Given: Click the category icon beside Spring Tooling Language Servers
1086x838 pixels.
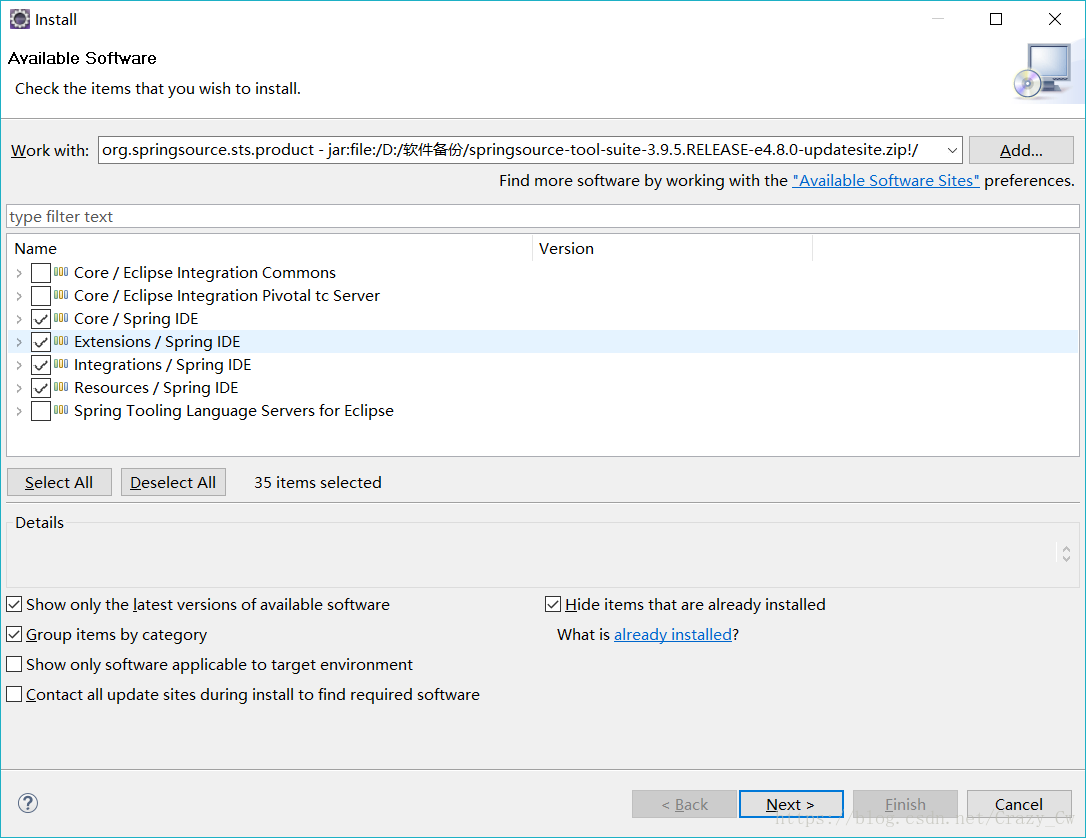Looking at the screenshot, I should pos(61,410).
